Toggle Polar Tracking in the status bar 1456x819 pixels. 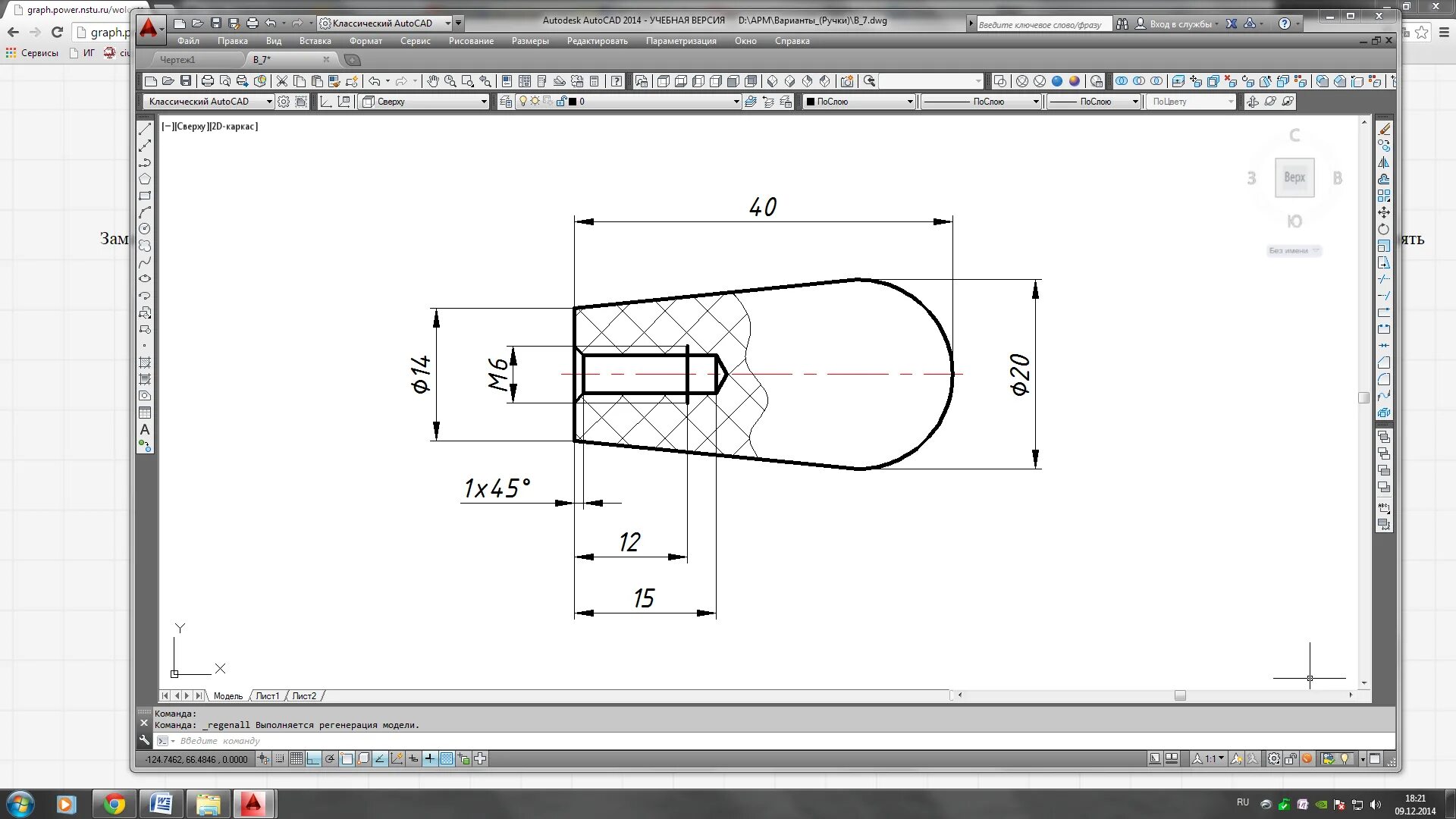[330, 759]
